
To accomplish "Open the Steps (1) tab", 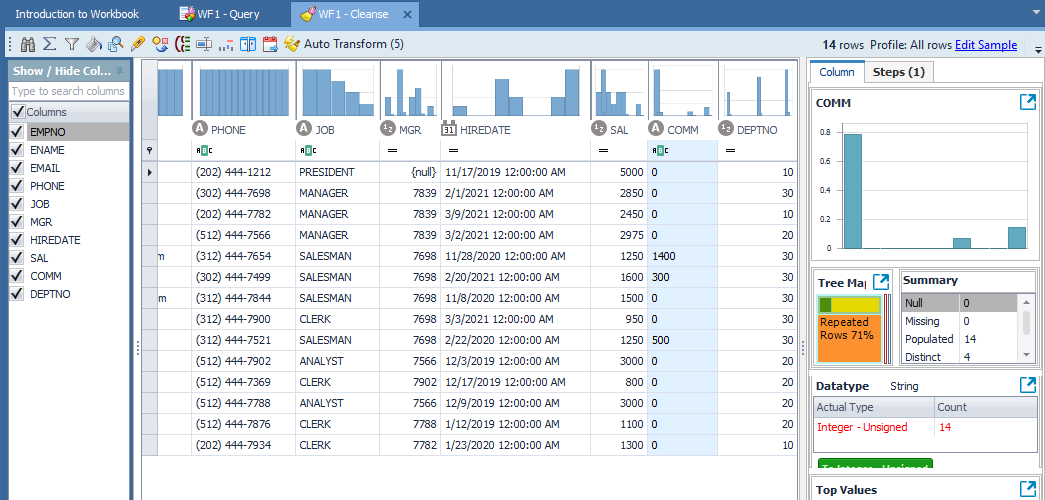I will [x=899, y=72].
